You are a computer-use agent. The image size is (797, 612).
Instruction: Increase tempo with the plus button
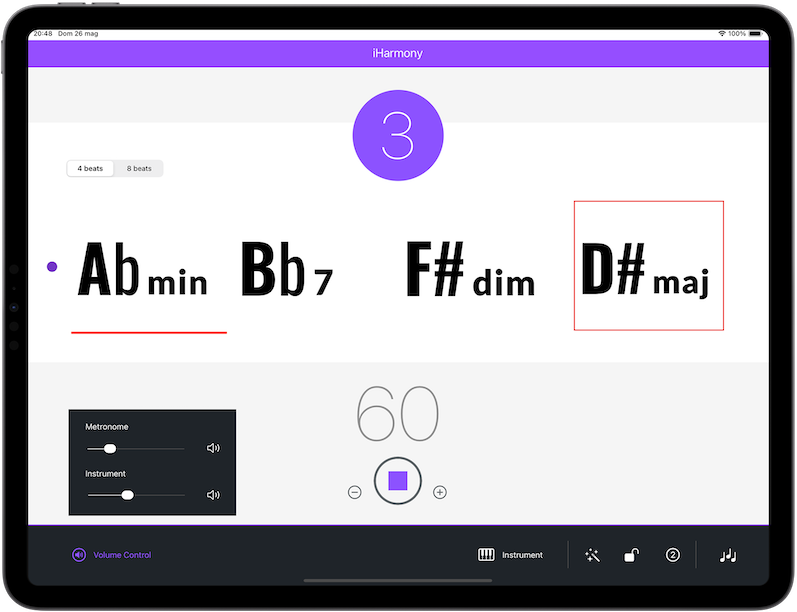point(440,492)
